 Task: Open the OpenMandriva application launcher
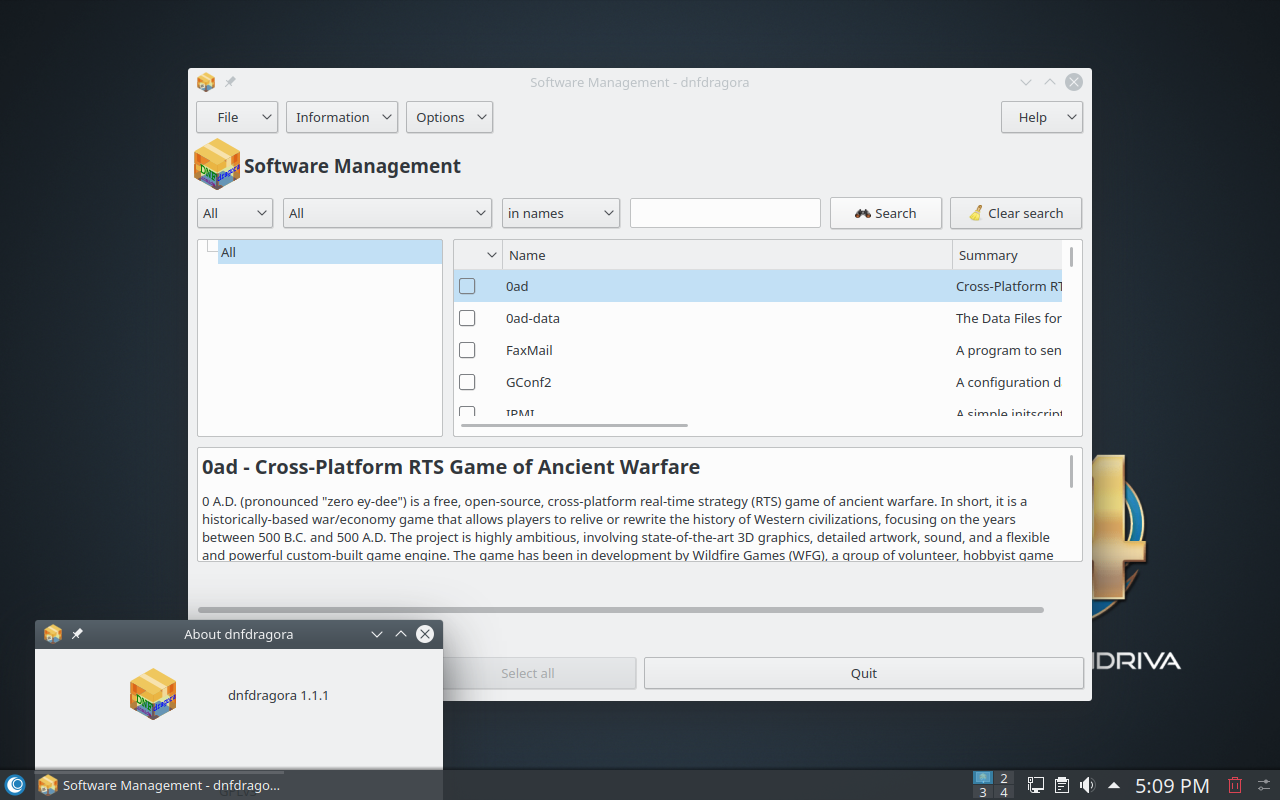(15, 785)
